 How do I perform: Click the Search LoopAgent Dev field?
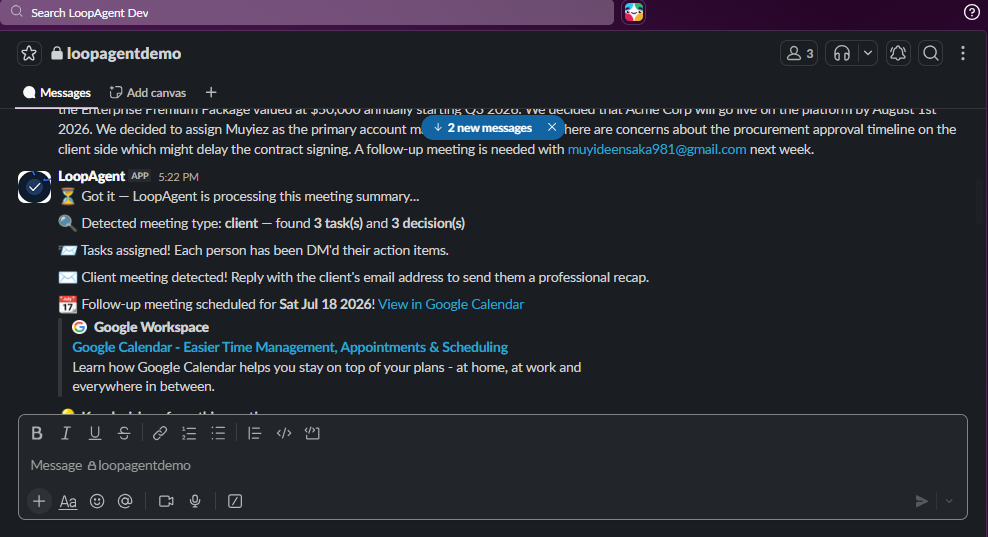[x=307, y=13]
